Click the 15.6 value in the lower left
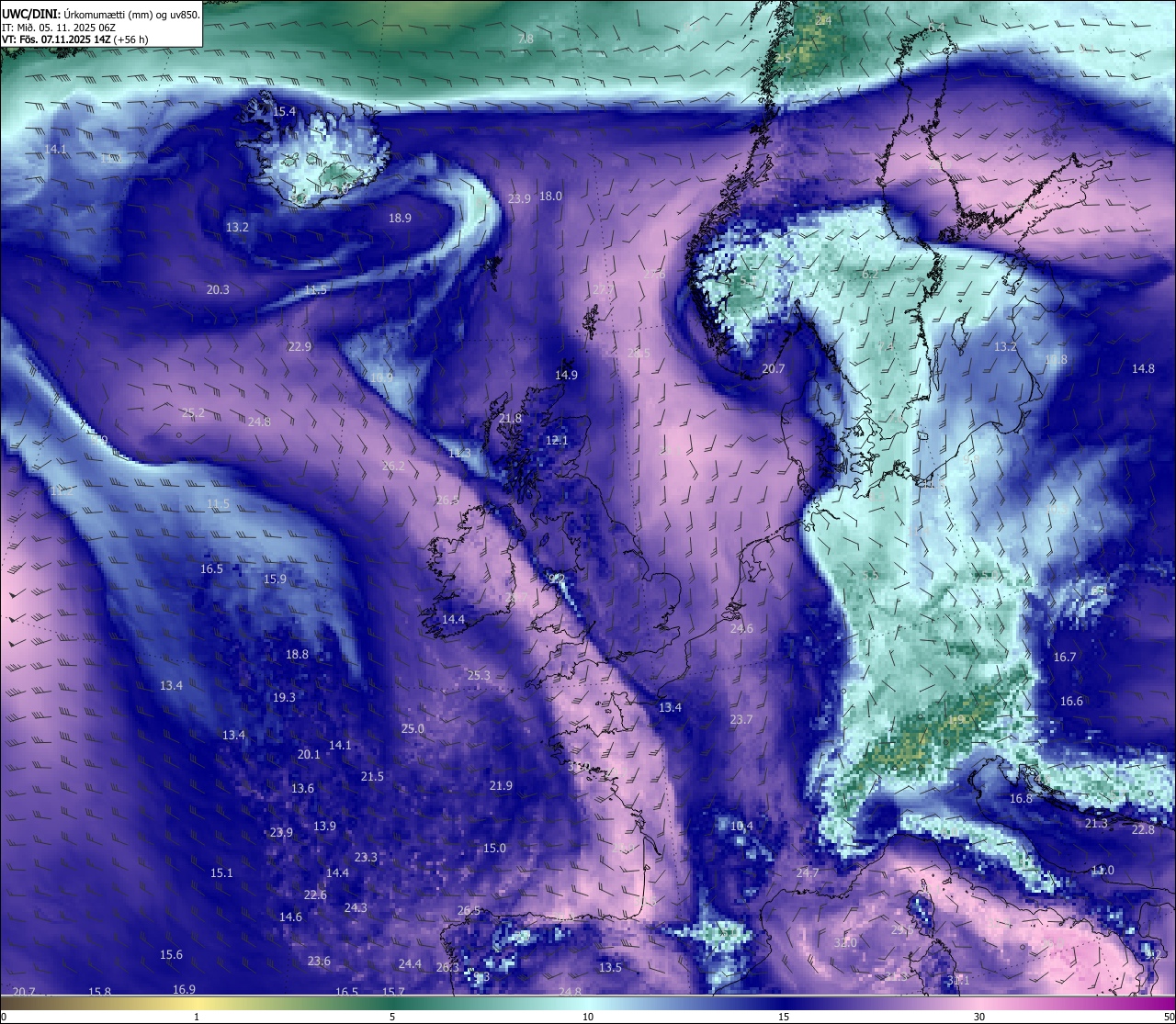The height and width of the screenshot is (1024, 1176). pyautogui.click(x=171, y=955)
